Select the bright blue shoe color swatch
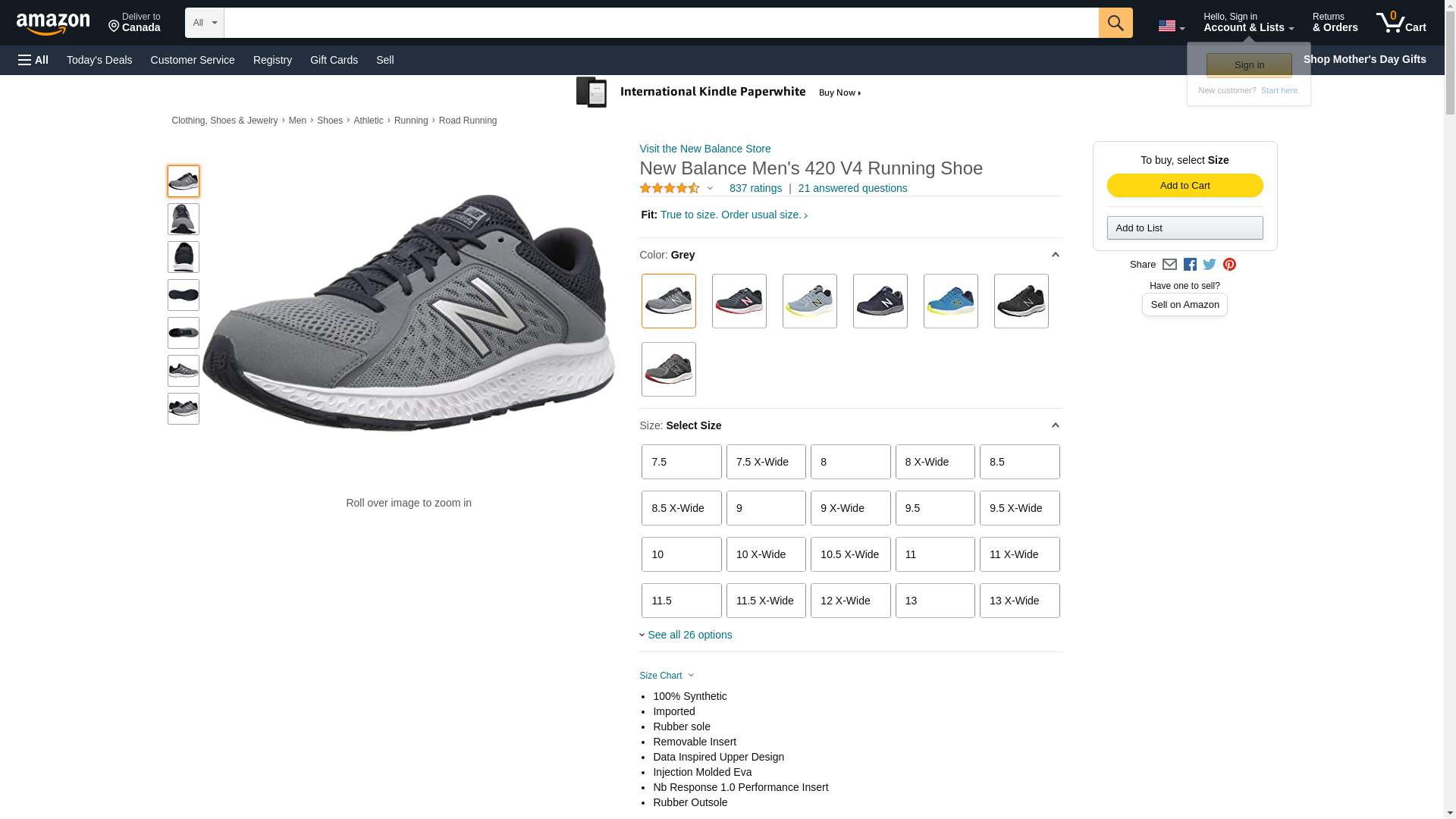 [950, 301]
